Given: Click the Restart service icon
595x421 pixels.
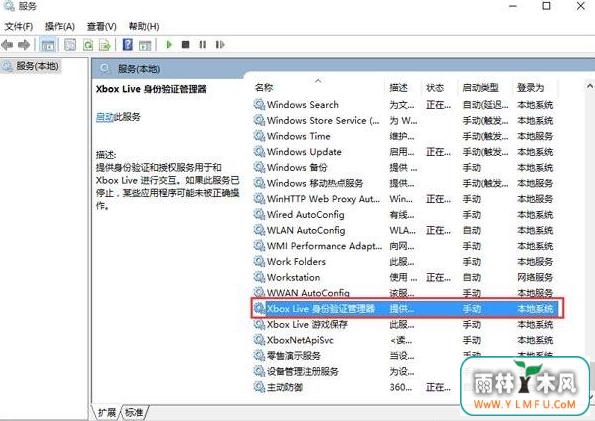Looking at the screenshot, I should (x=220, y=45).
